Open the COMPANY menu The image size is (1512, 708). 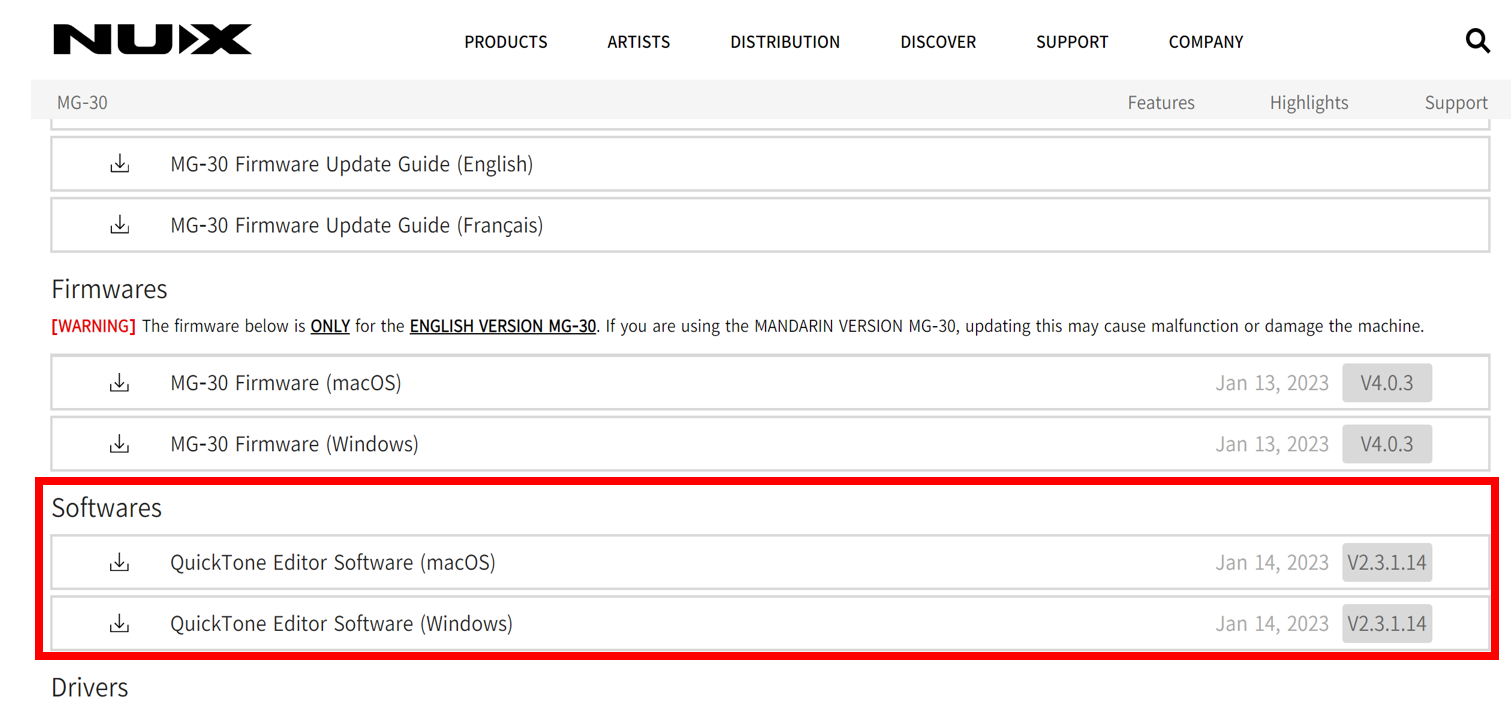pos(1206,42)
